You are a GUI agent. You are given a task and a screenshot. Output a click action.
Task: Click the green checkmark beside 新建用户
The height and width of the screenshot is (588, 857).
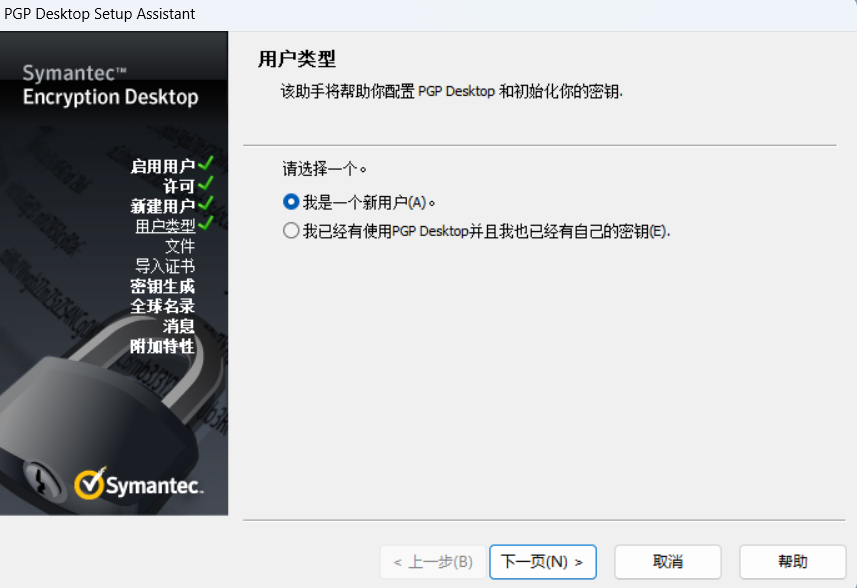206,203
